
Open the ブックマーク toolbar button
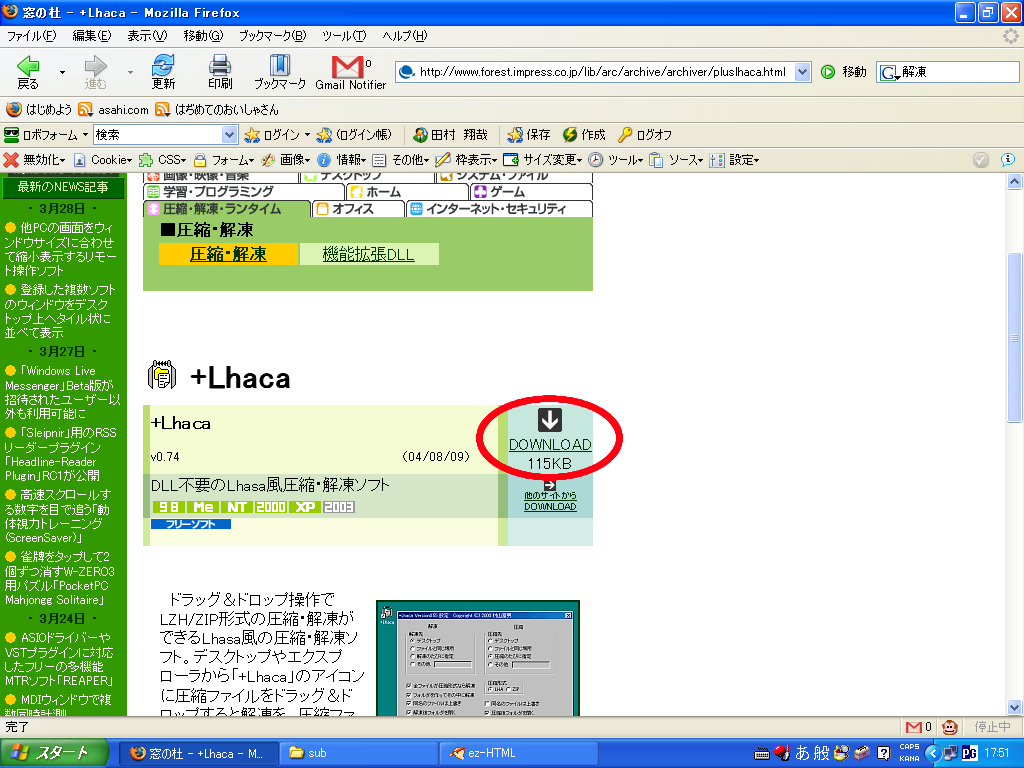point(280,72)
